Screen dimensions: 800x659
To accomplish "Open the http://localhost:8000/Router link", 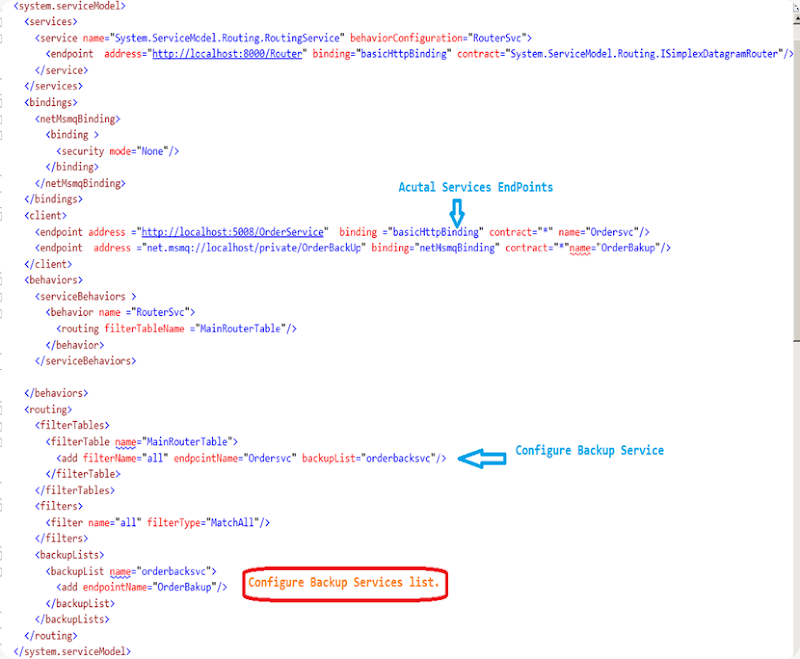I will [227, 54].
